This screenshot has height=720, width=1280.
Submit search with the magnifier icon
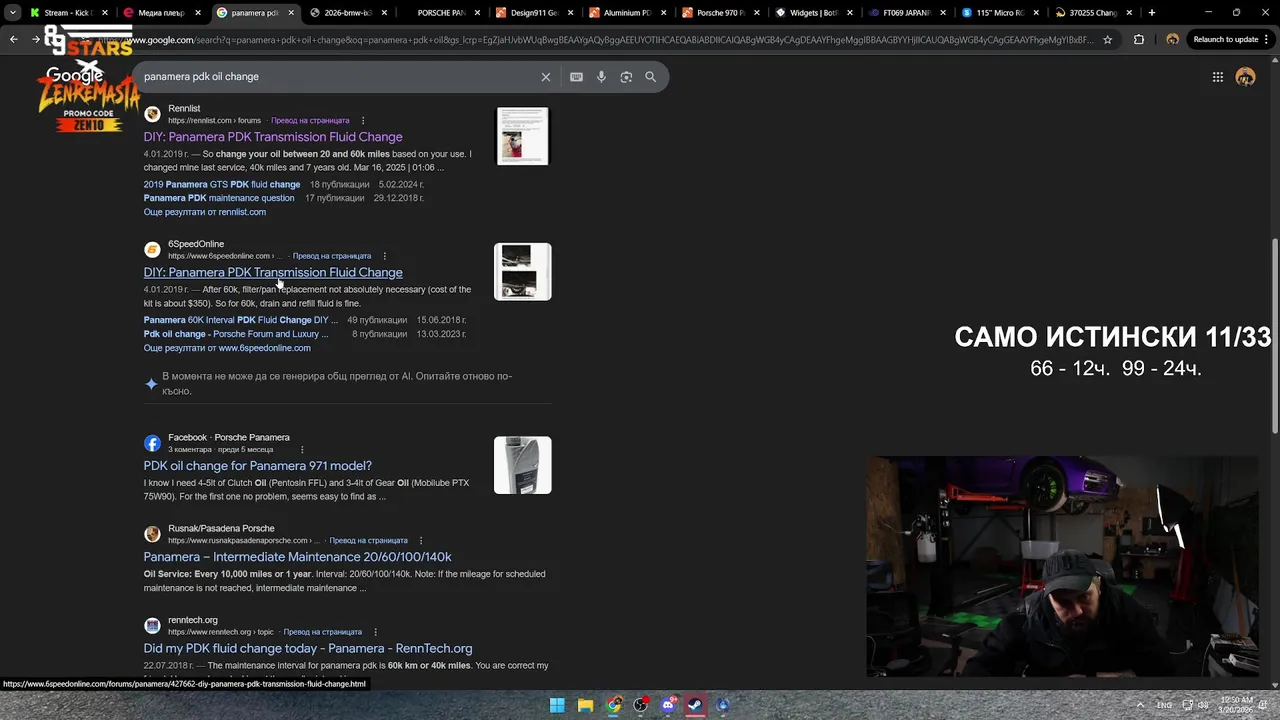(651, 77)
